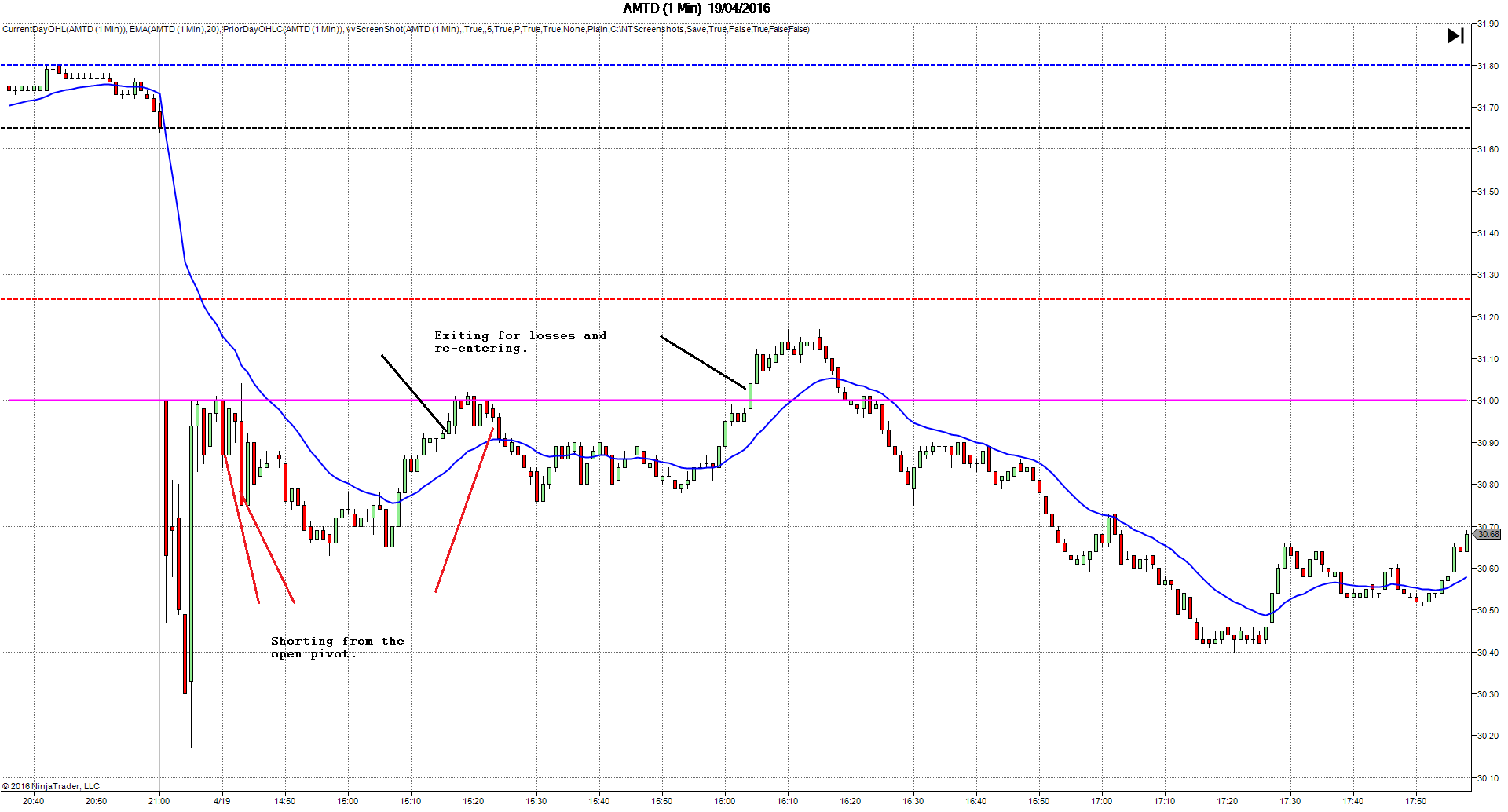Screen dimensions: 1508x812
Task: Click the 17:00 time axis label
Action: tap(1102, 801)
